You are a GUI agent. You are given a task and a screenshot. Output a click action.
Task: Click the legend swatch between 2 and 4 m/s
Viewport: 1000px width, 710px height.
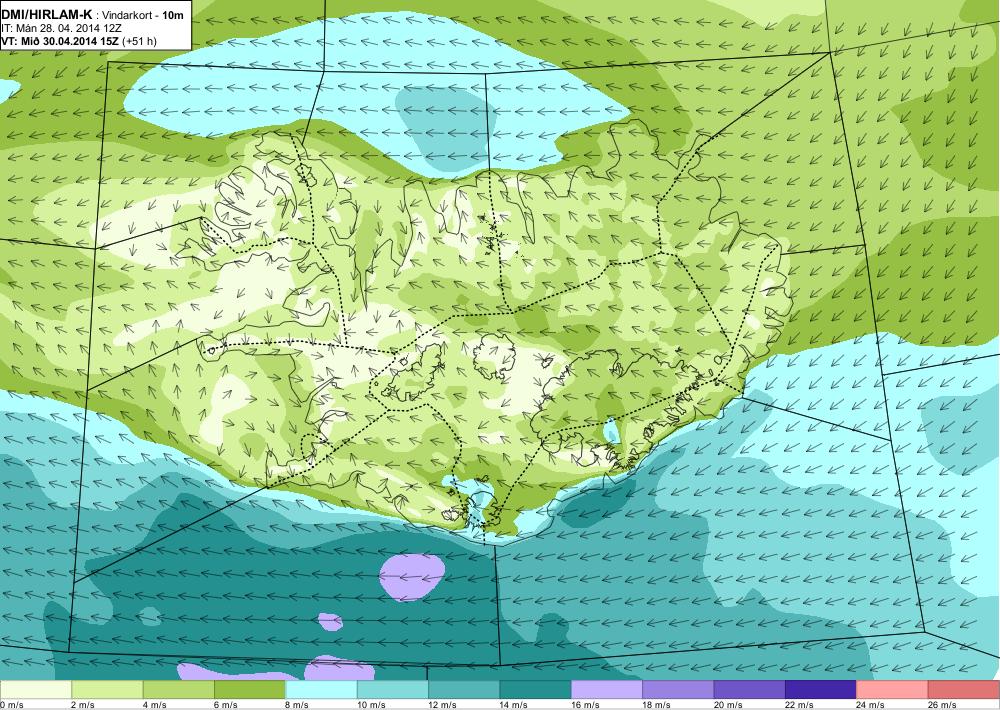pos(107,690)
